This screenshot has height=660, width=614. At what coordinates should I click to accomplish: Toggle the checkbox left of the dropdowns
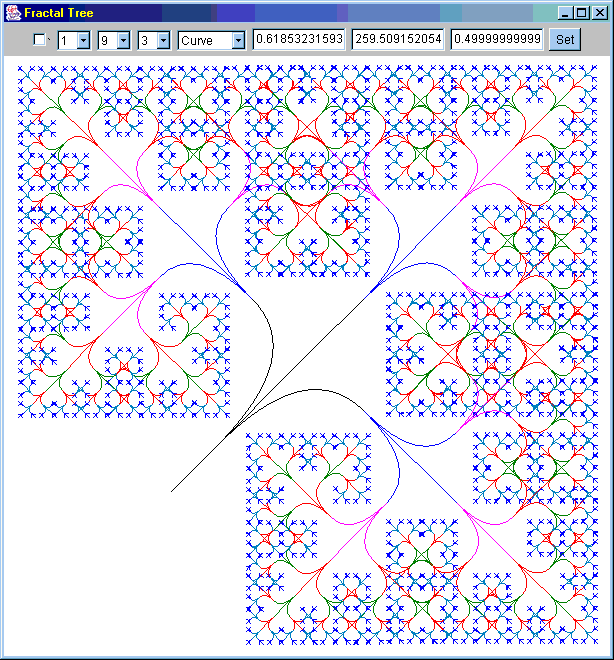(40, 39)
